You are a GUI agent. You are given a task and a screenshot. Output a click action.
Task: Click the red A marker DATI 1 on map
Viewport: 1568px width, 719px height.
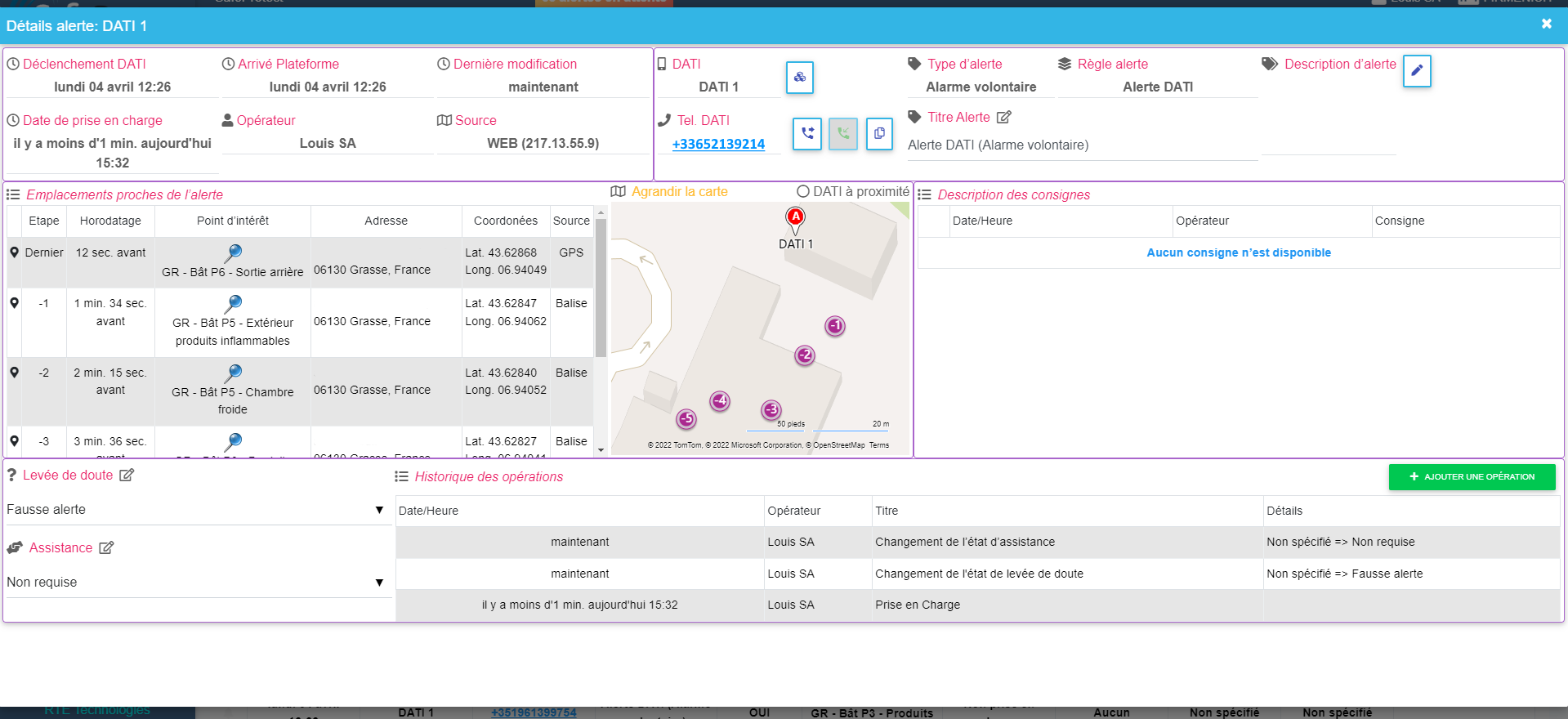point(795,218)
